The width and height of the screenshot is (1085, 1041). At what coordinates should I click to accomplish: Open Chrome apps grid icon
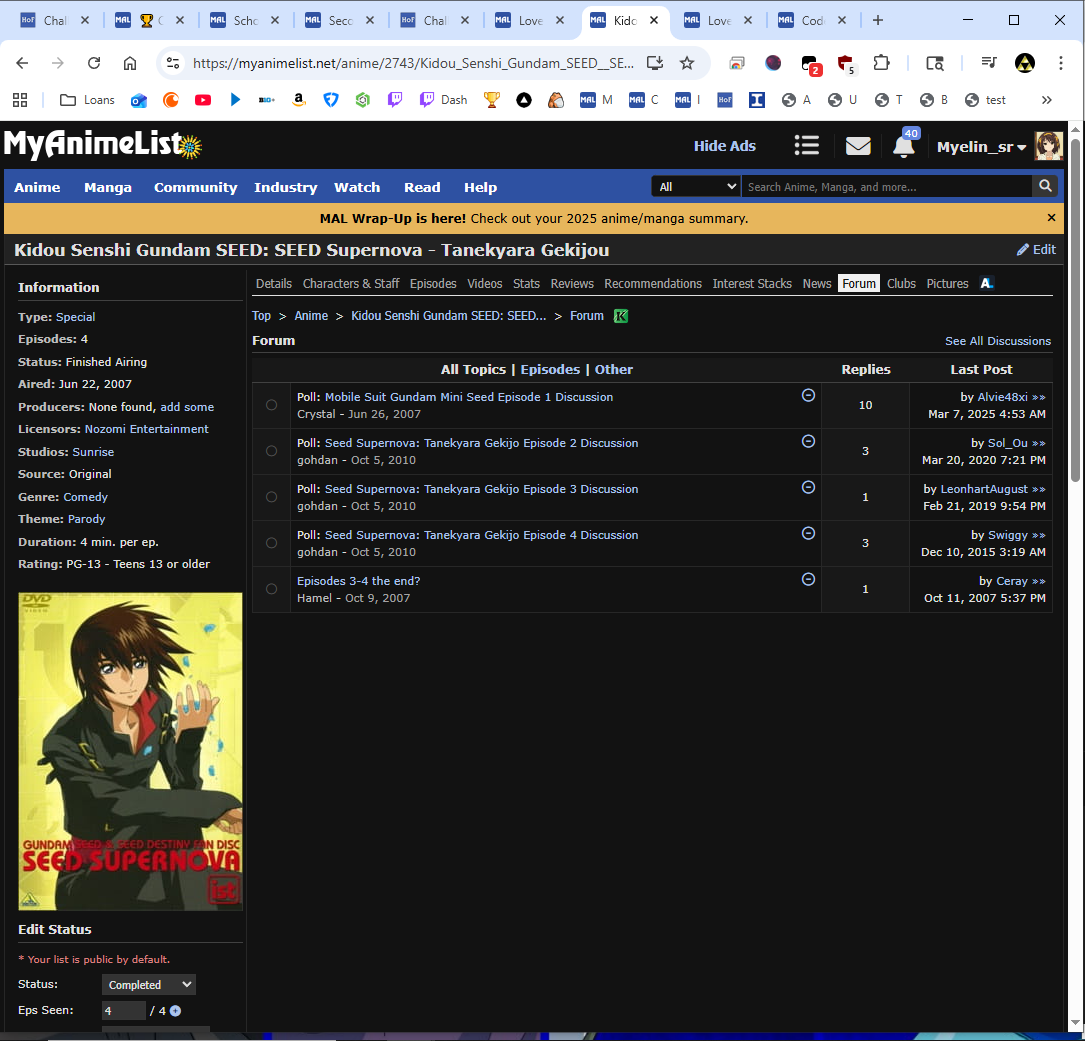click(20, 100)
